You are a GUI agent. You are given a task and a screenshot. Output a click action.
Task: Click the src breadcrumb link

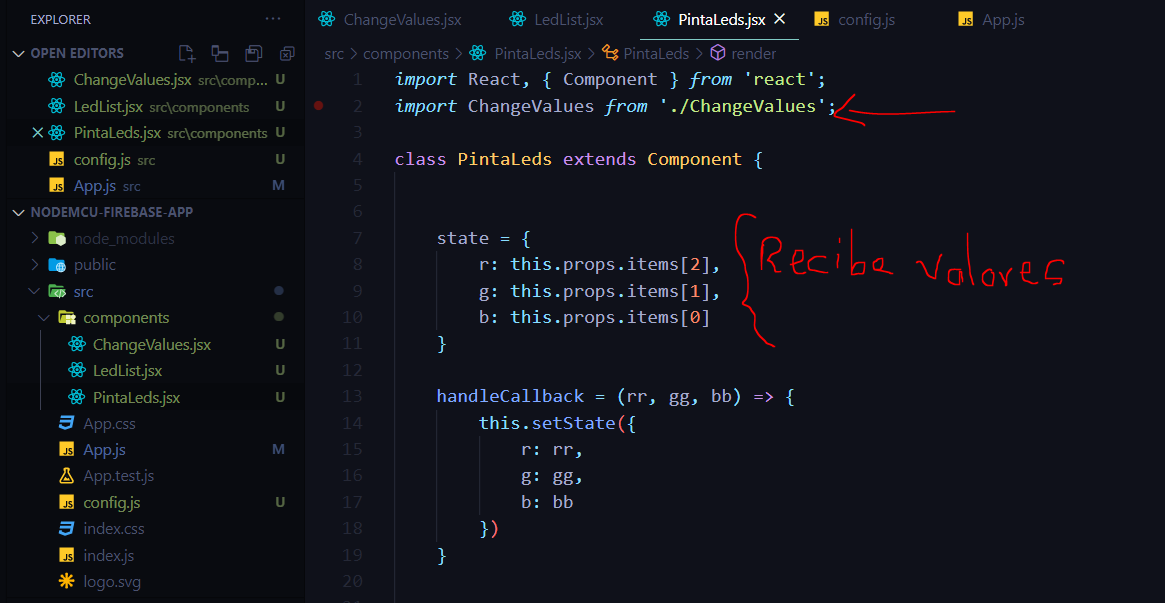pos(334,53)
